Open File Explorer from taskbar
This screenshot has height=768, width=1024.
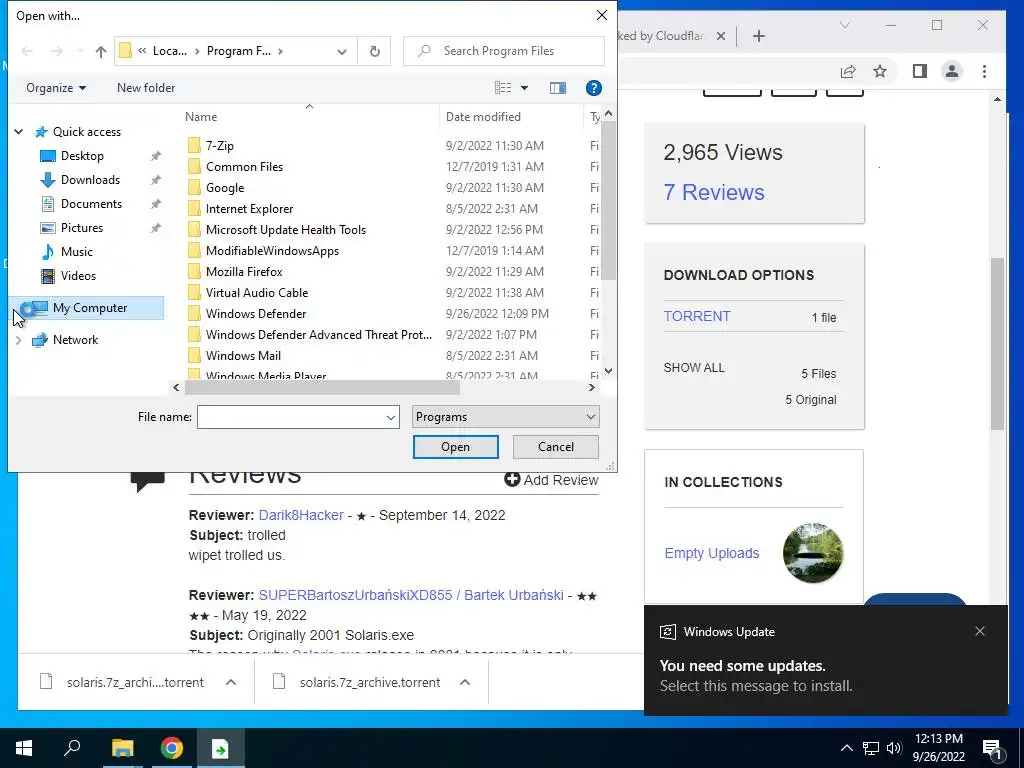click(122, 748)
